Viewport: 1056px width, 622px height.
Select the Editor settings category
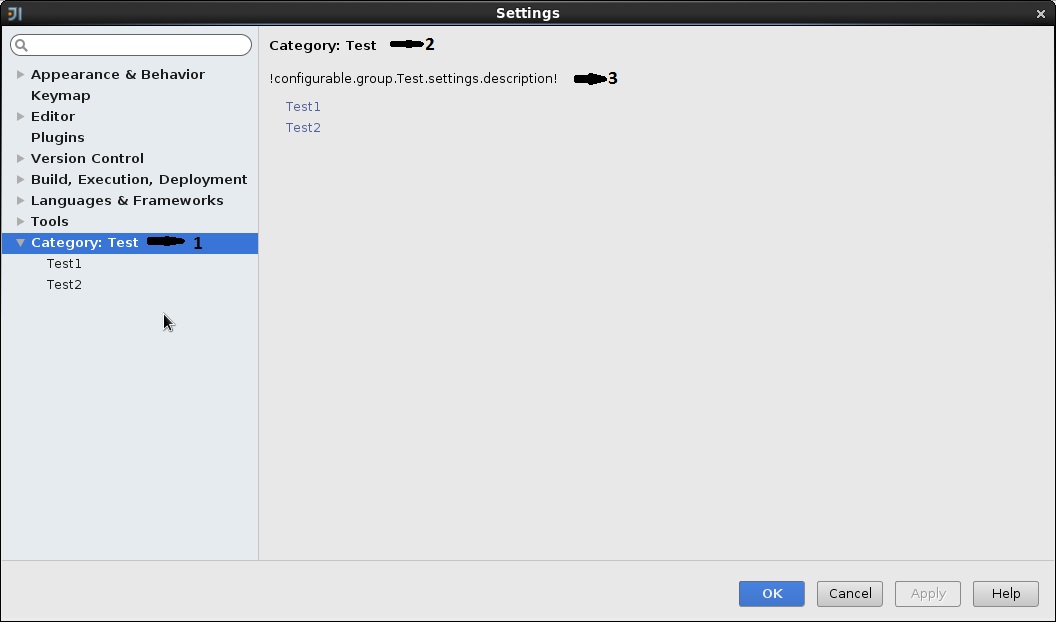(53, 116)
